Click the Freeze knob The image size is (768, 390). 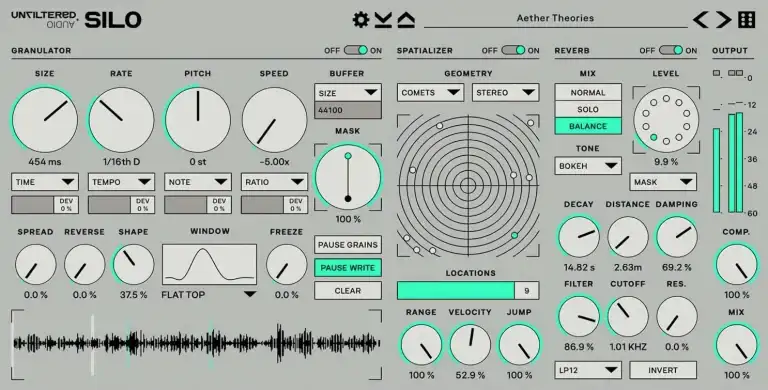[287, 265]
